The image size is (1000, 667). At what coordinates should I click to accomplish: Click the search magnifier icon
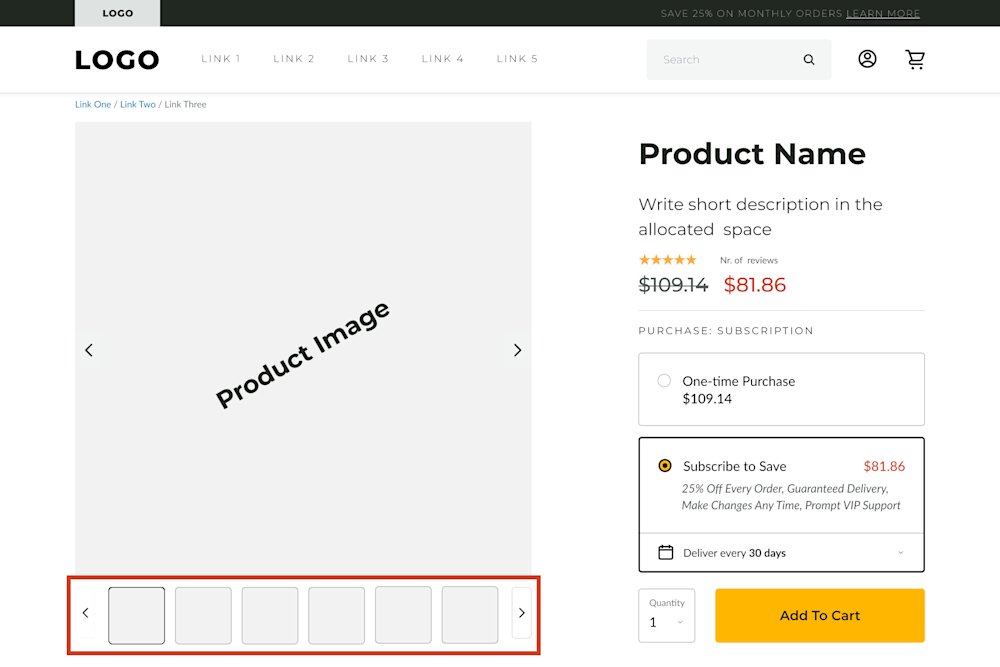809,60
